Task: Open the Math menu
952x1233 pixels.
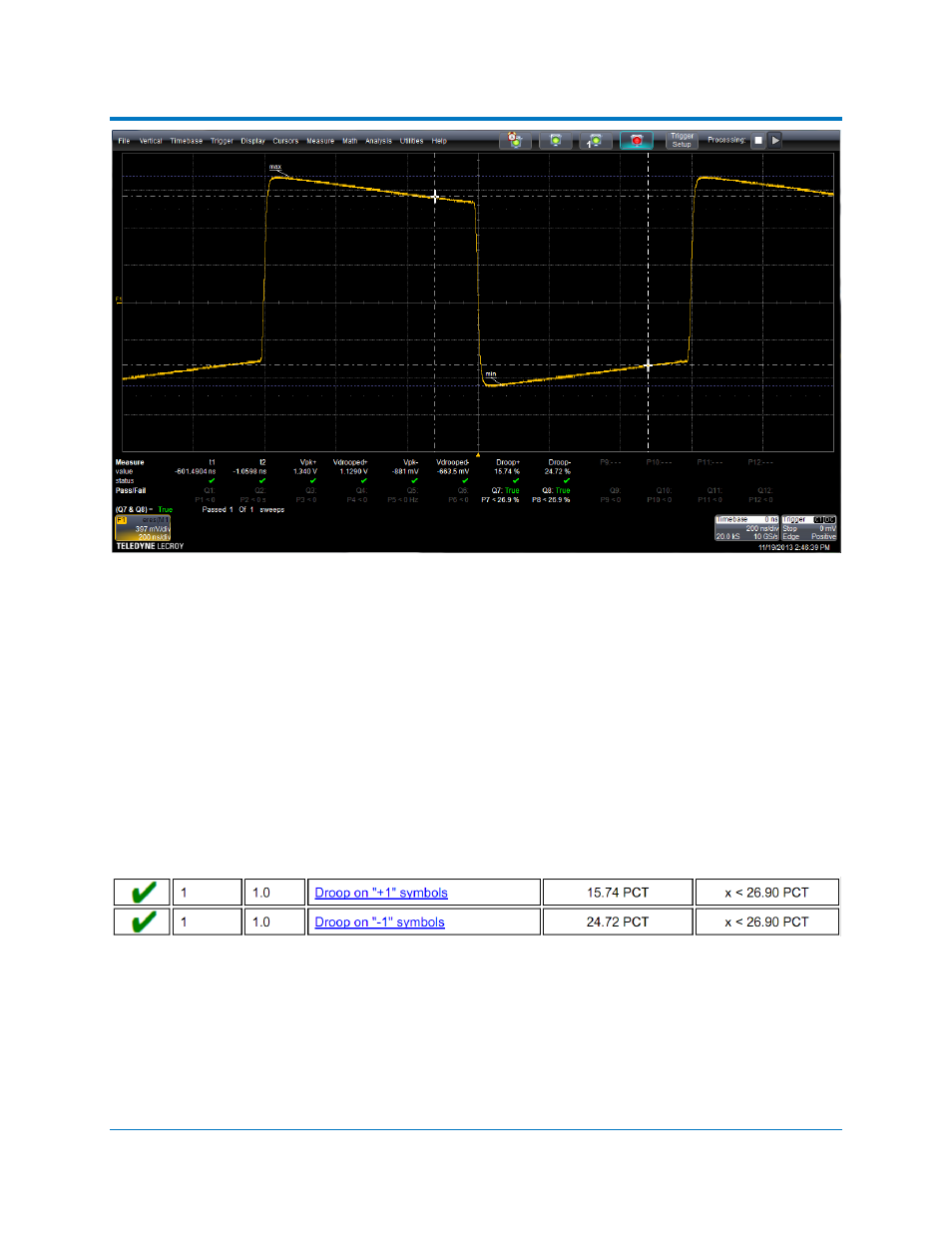Action: (350, 141)
